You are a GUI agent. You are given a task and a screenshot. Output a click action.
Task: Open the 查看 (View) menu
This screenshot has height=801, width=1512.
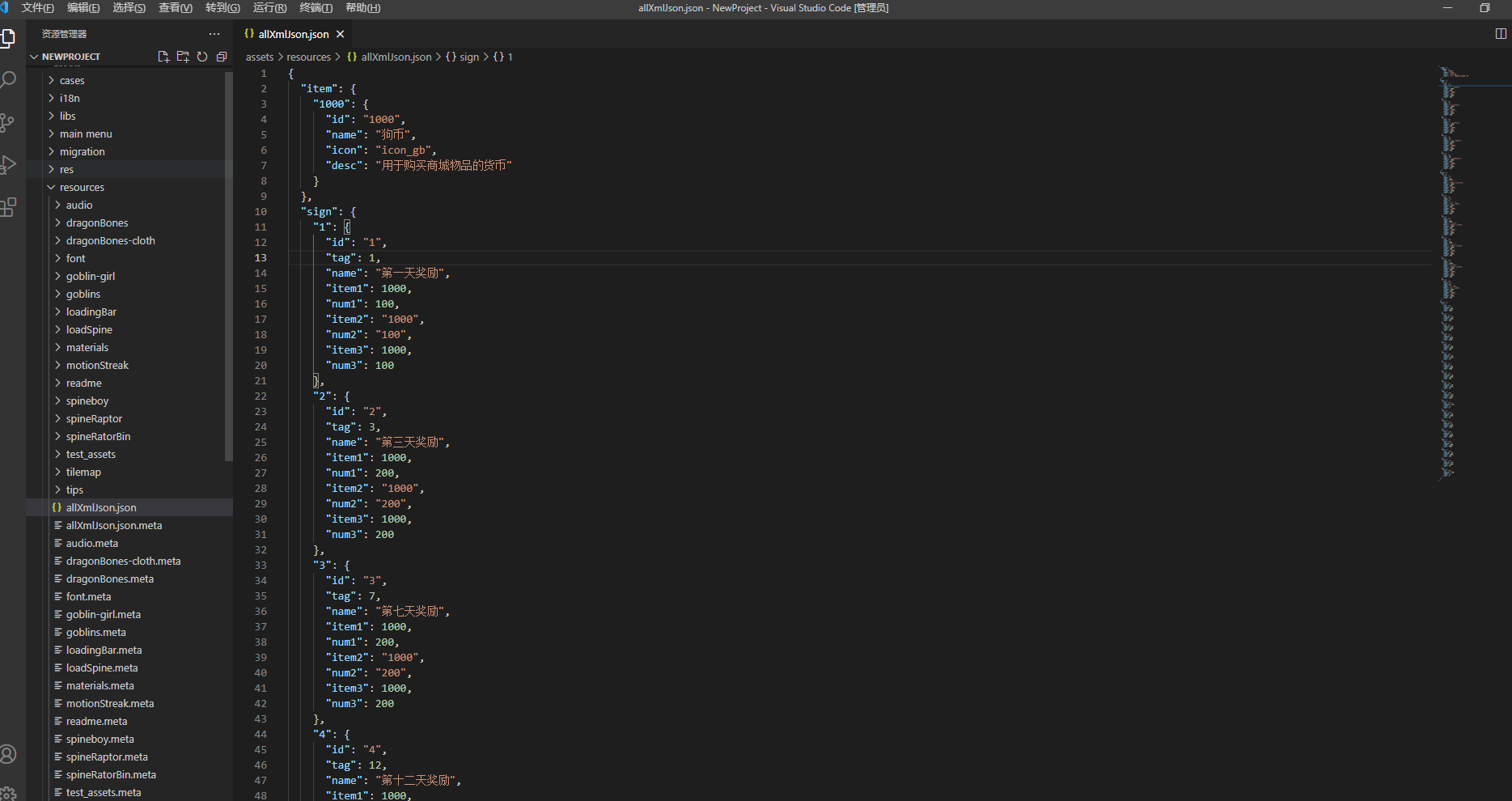pyautogui.click(x=175, y=8)
